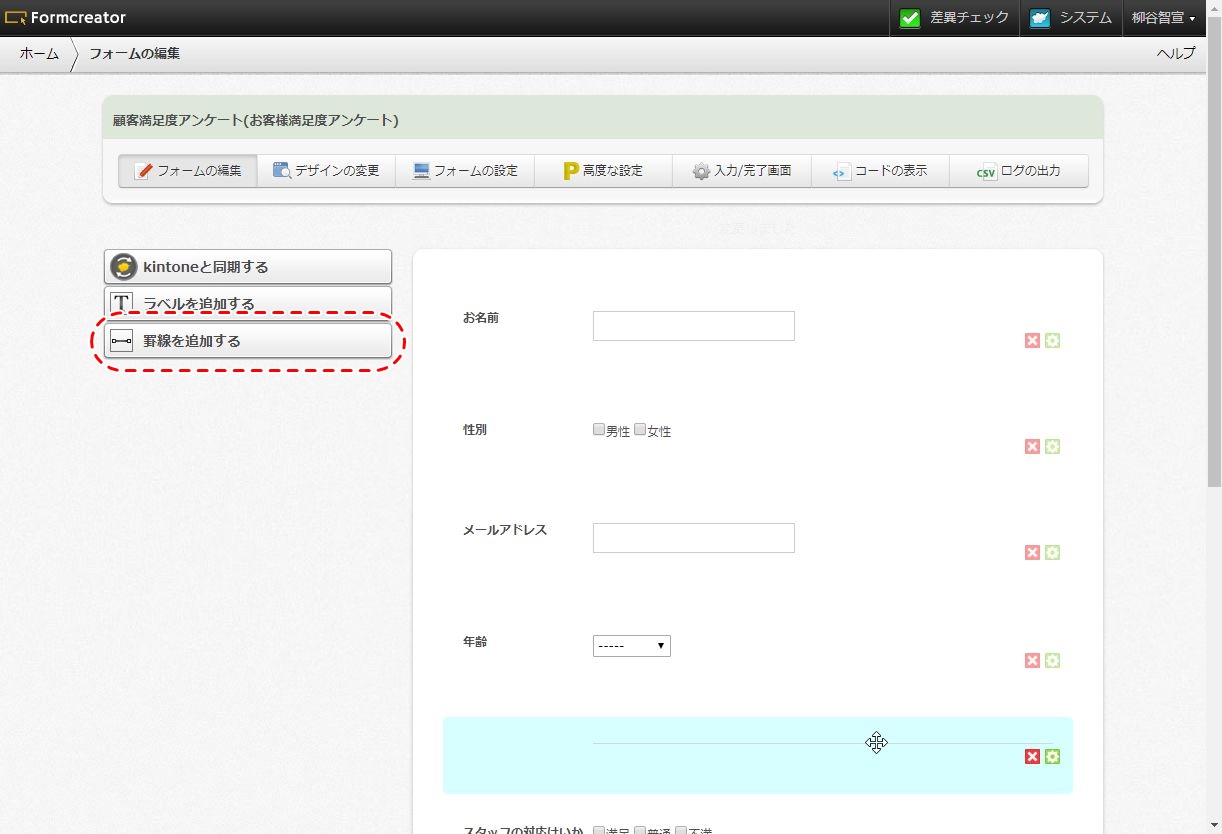Open the フォームの設定 tab
This screenshot has height=834, width=1222.
[x=465, y=171]
